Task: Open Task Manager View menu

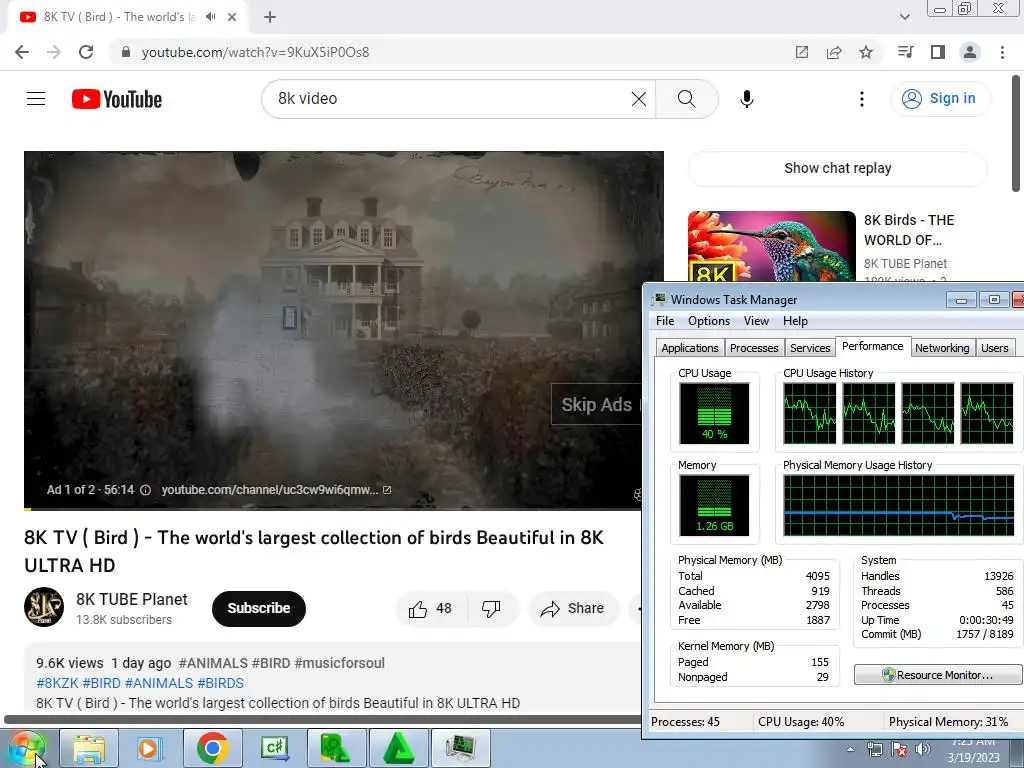Action: click(x=756, y=321)
